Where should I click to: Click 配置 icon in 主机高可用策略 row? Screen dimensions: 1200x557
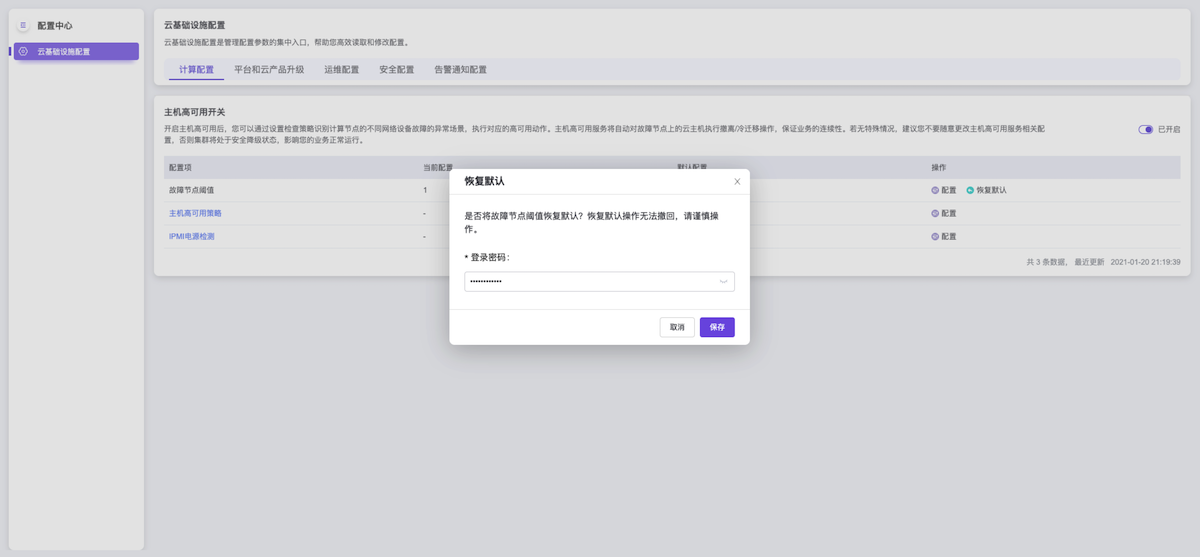pos(936,213)
